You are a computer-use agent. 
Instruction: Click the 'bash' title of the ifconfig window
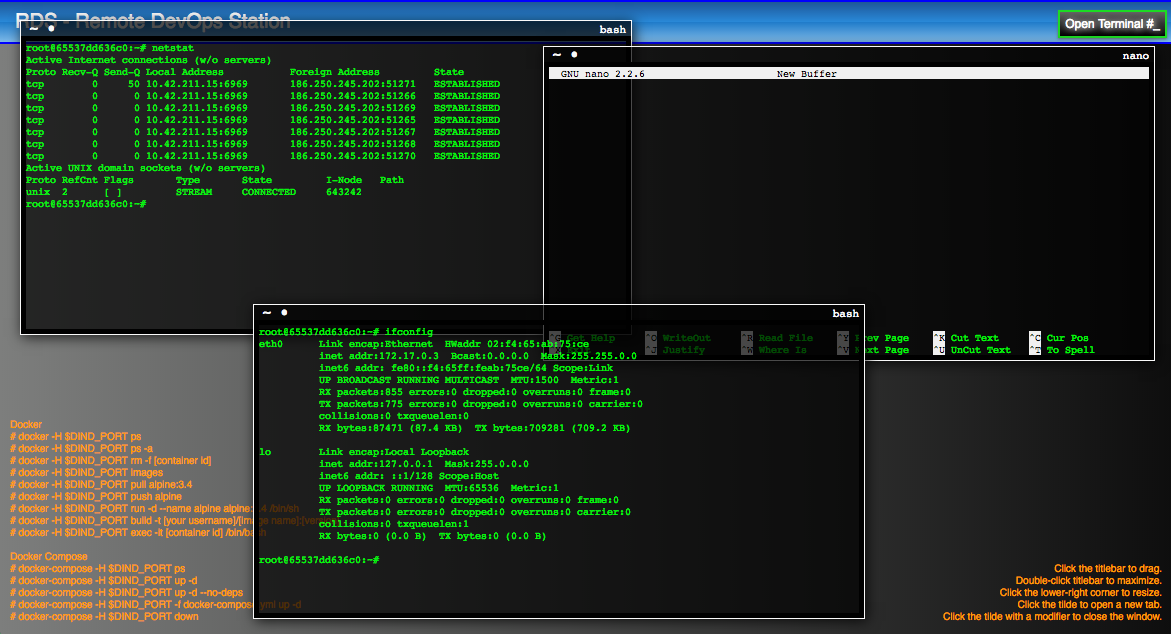pyautogui.click(x=845, y=314)
